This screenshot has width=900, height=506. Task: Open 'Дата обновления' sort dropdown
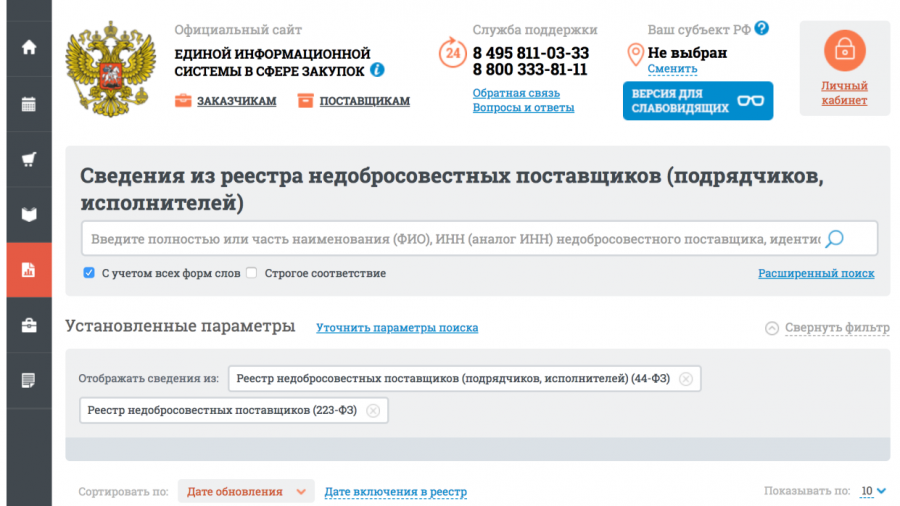tap(246, 492)
